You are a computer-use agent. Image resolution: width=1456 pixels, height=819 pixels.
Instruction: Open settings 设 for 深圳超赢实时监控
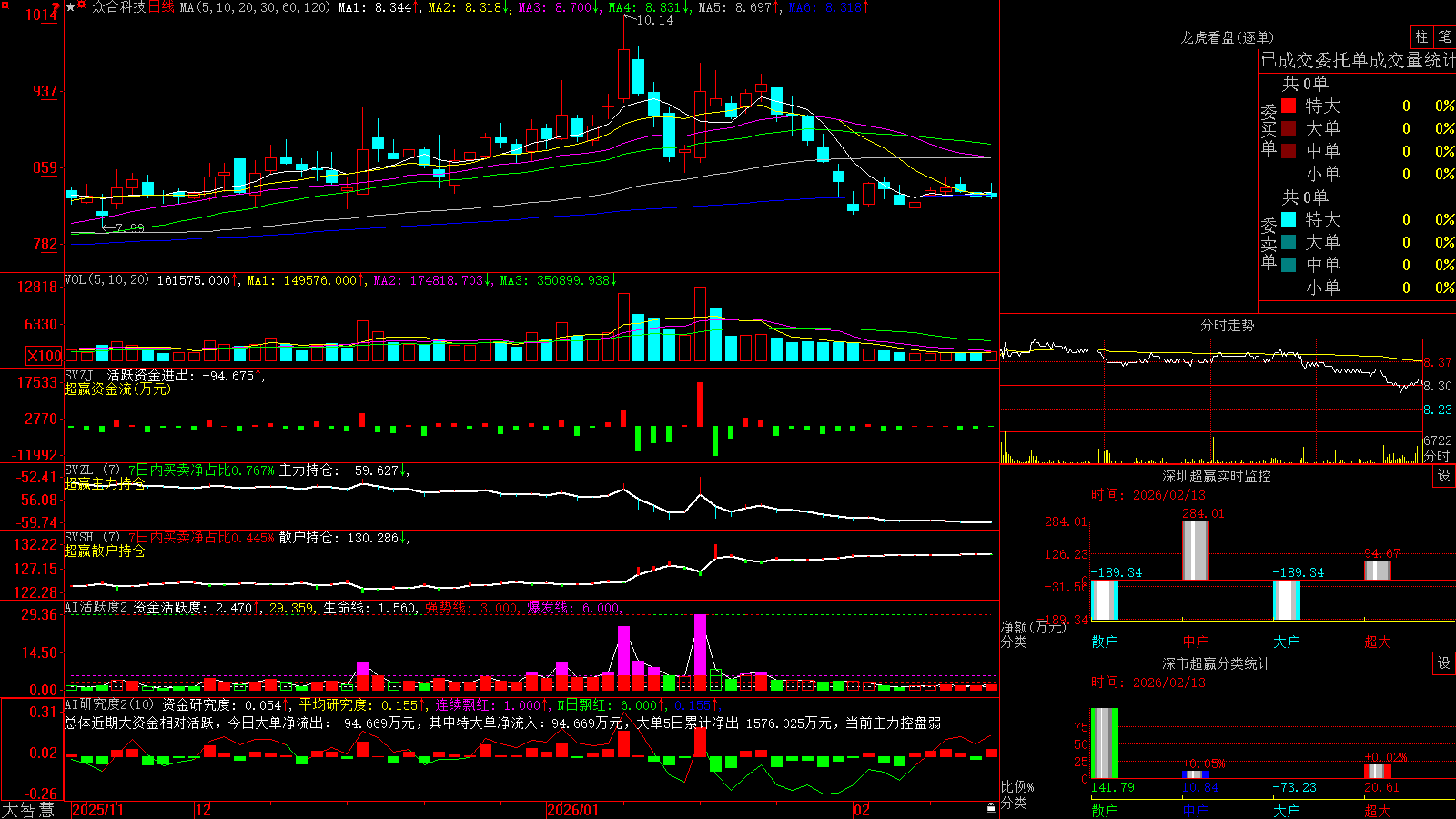[x=1444, y=476]
